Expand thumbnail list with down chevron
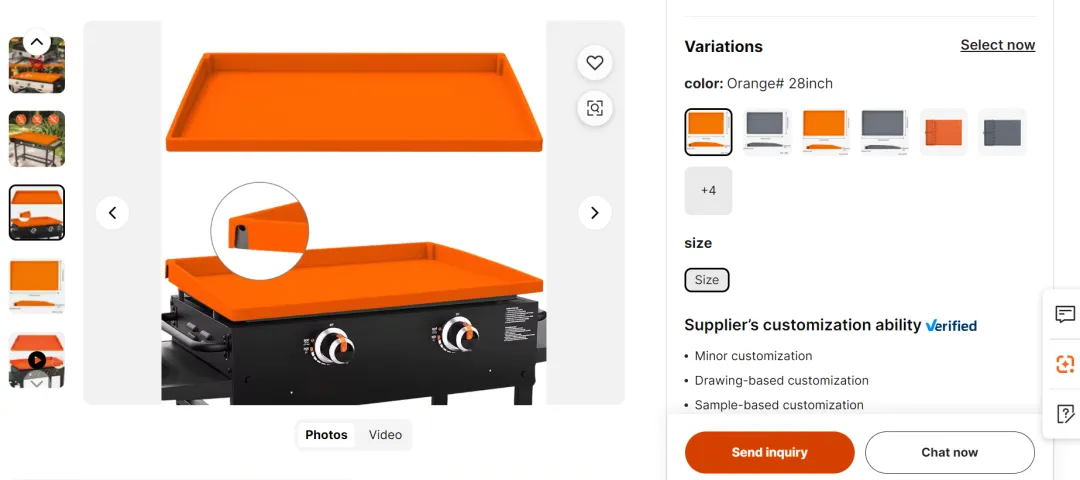The width and height of the screenshot is (1080, 480). click(37, 383)
